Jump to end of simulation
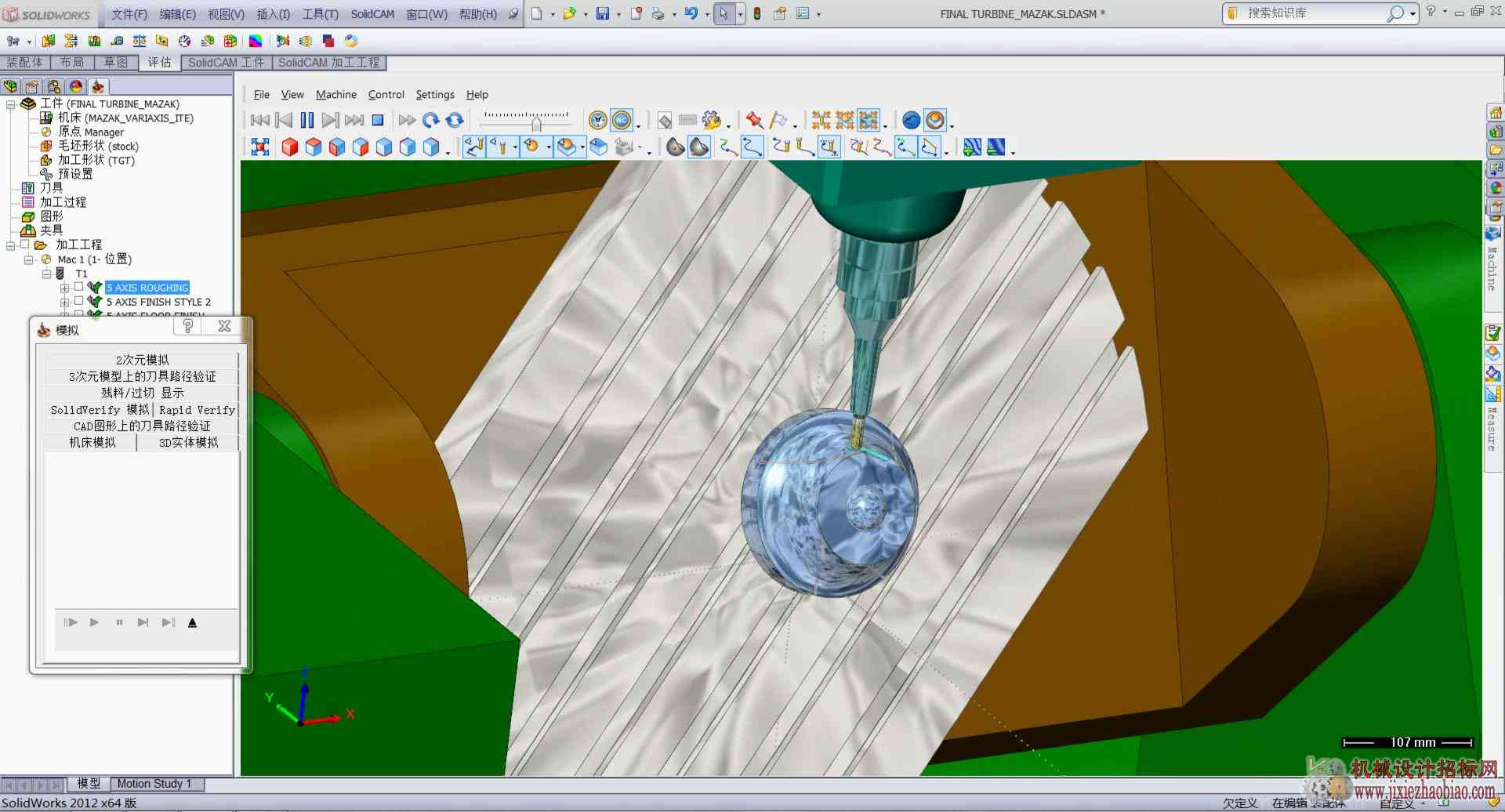Viewport: 1505px width, 812px height. (x=354, y=120)
